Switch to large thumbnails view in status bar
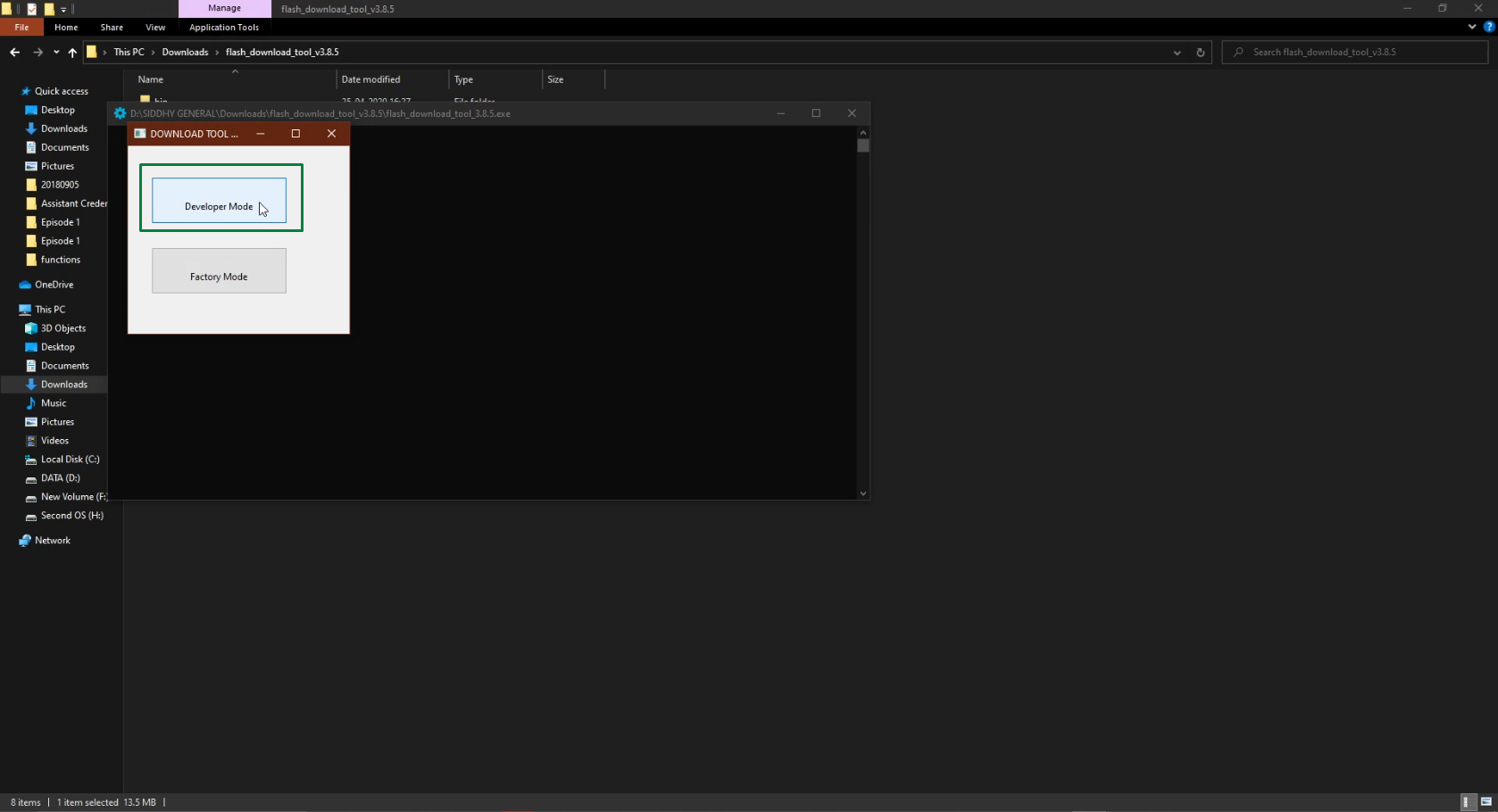Image resolution: width=1498 pixels, height=812 pixels. pyautogui.click(x=1485, y=802)
